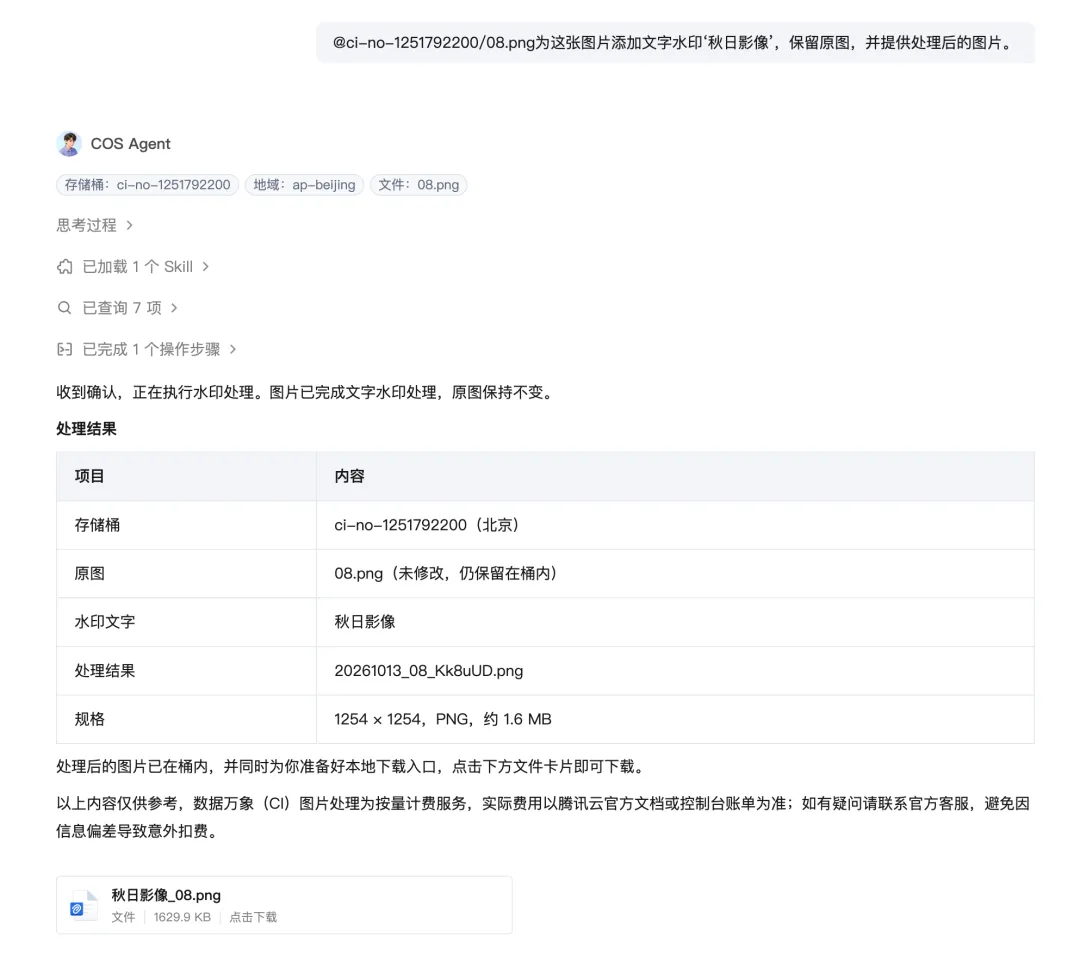The width and height of the screenshot is (1080, 967).
Task: Click the 文件 label in the file card
Action: (123, 917)
